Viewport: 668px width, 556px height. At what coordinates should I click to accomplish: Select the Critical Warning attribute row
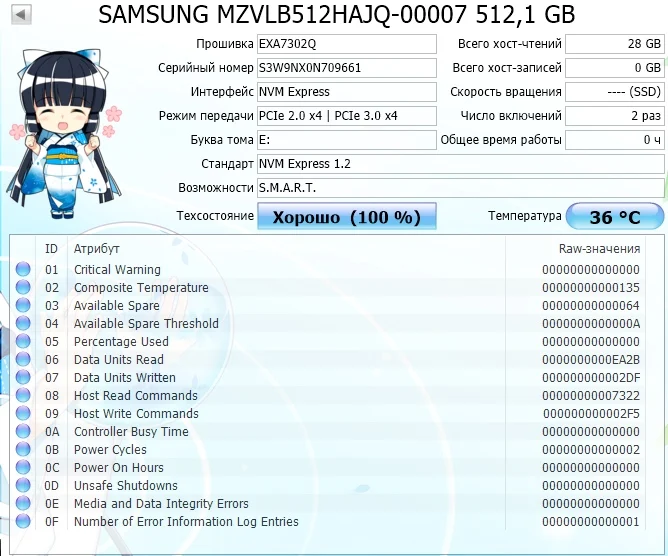(x=328, y=269)
